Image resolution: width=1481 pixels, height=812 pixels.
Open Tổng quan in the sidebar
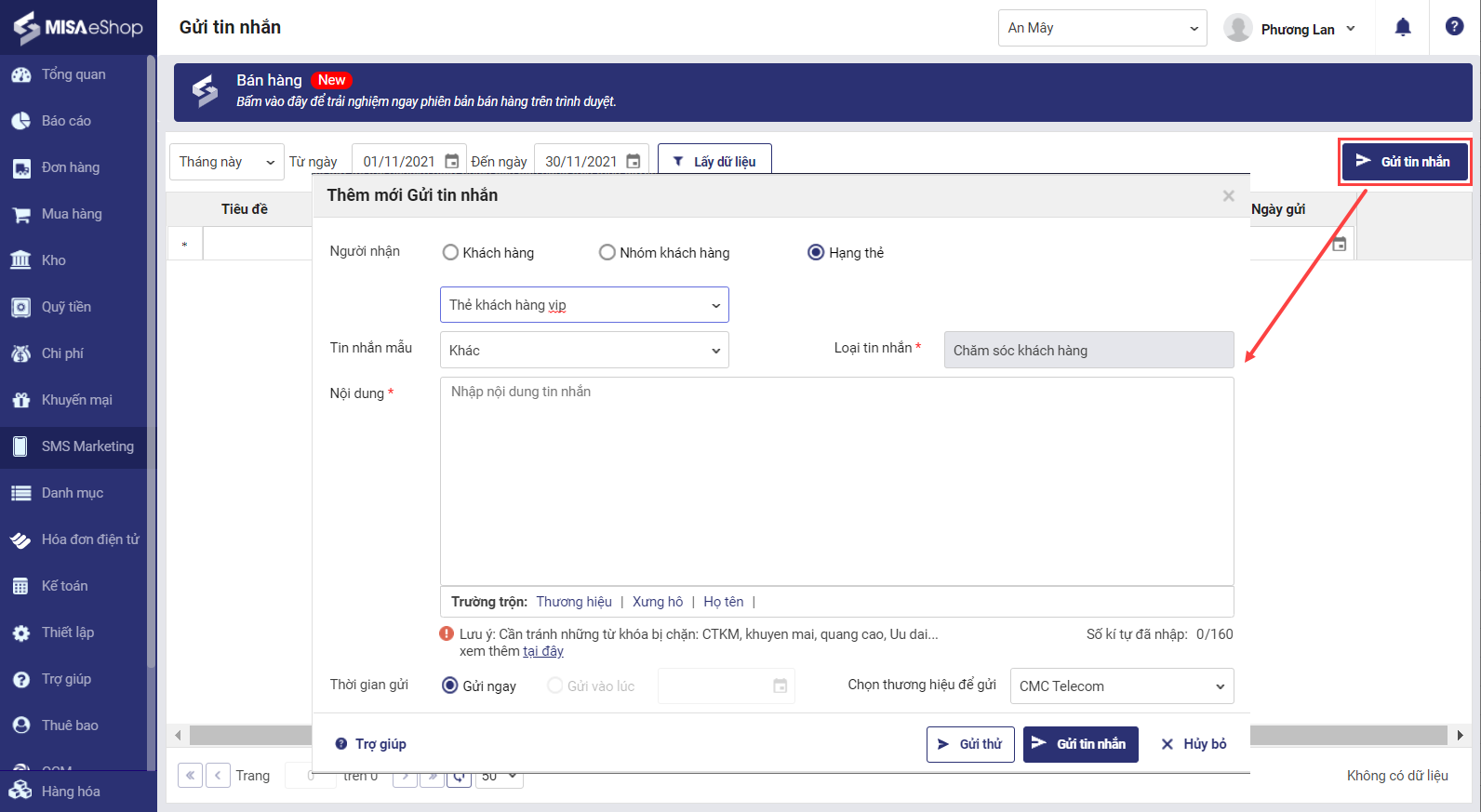pos(73,74)
